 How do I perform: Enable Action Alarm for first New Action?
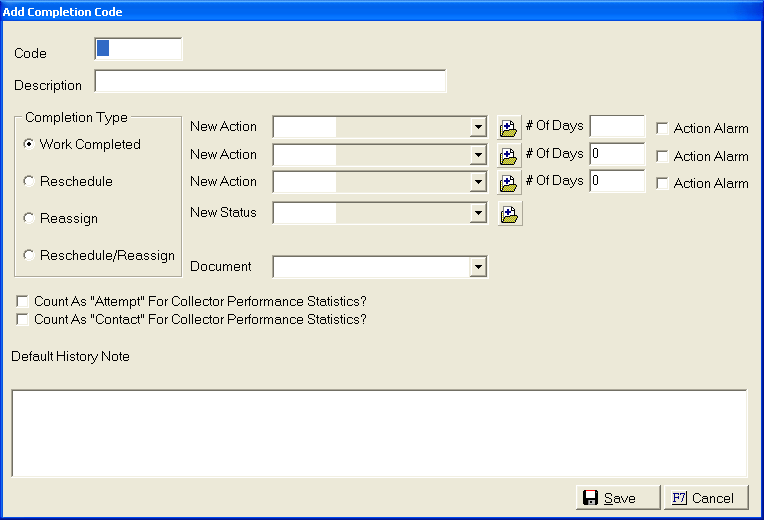click(x=662, y=129)
